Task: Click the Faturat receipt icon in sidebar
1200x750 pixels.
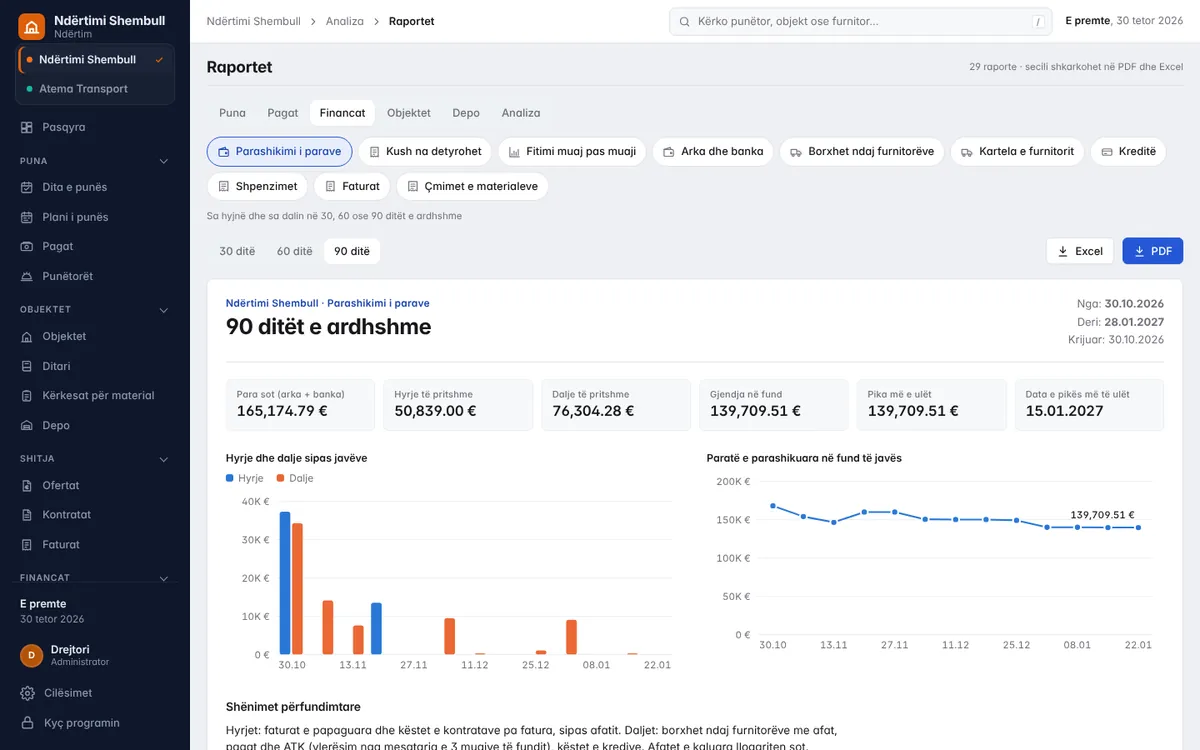Action: coord(27,545)
